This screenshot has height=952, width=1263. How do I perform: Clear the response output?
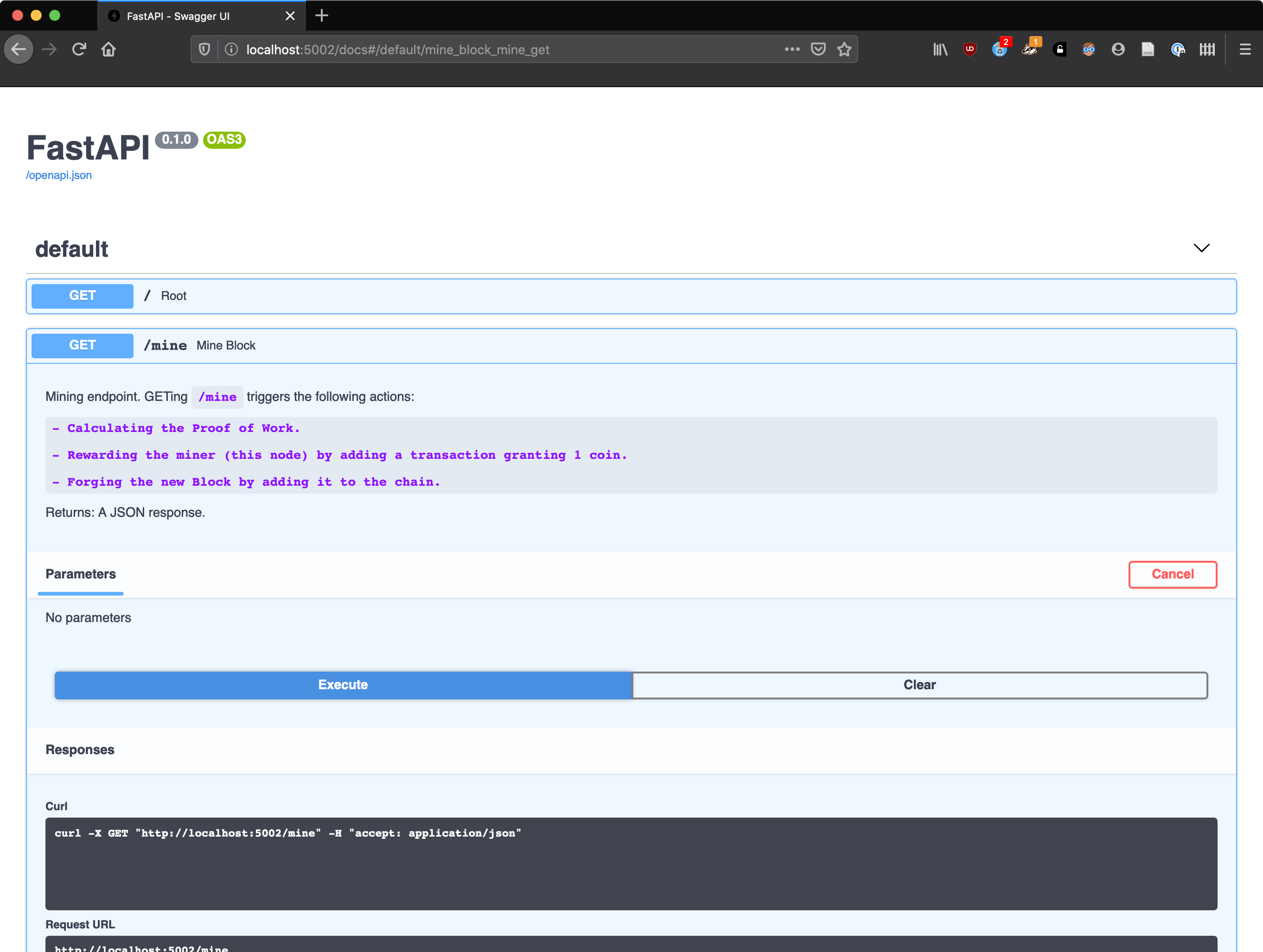coord(919,685)
